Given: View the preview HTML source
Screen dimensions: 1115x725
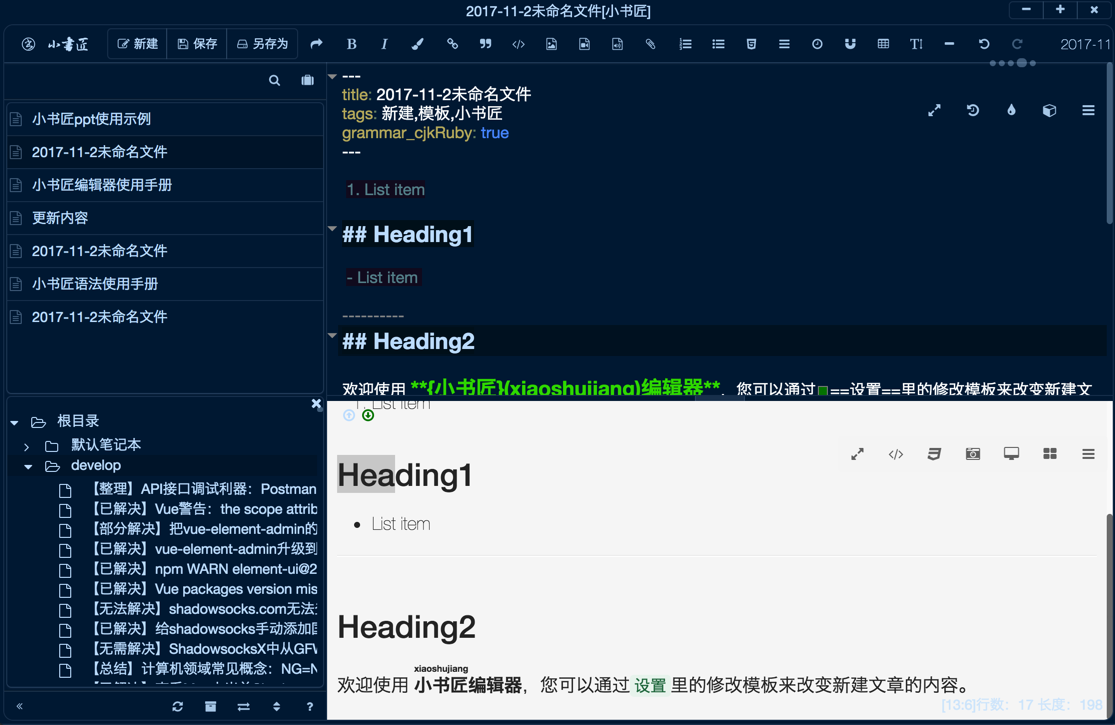Looking at the screenshot, I should tap(896, 453).
